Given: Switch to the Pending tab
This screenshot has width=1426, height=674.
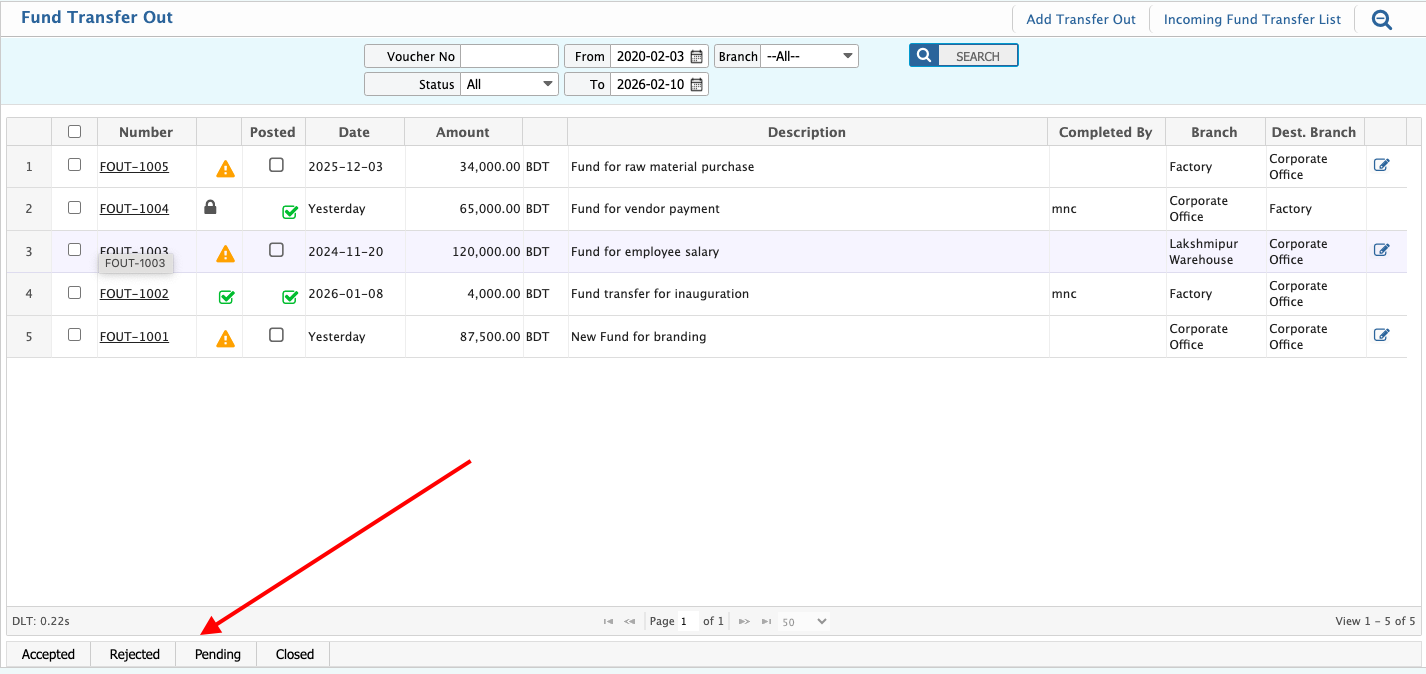Looking at the screenshot, I should pos(217,655).
